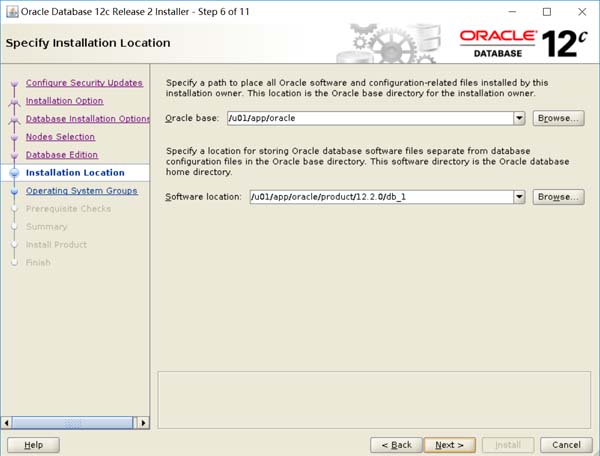The width and height of the screenshot is (600, 456).
Task: Return to the Database Edition step
Action: (x=62, y=155)
